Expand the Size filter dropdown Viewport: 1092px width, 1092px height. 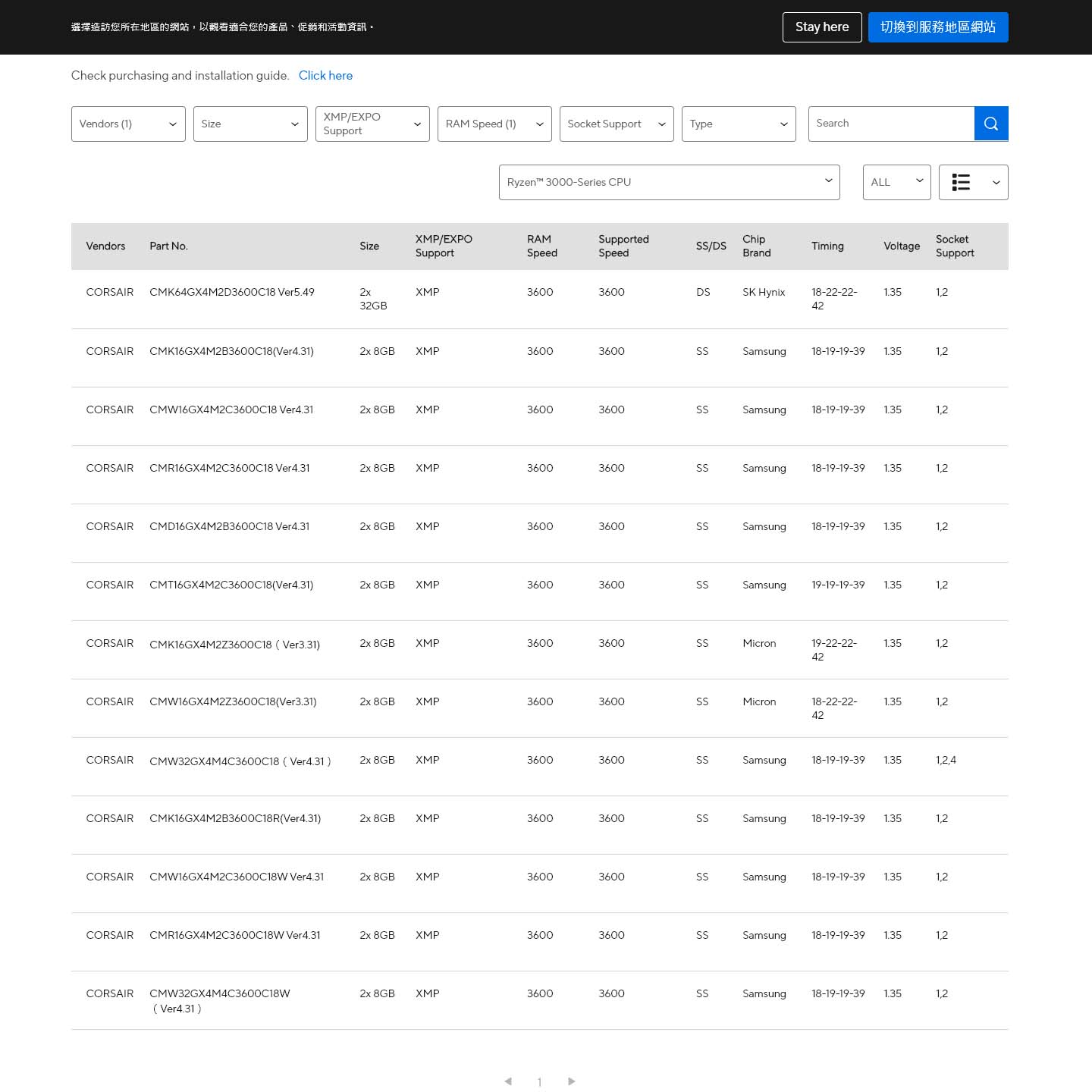250,124
